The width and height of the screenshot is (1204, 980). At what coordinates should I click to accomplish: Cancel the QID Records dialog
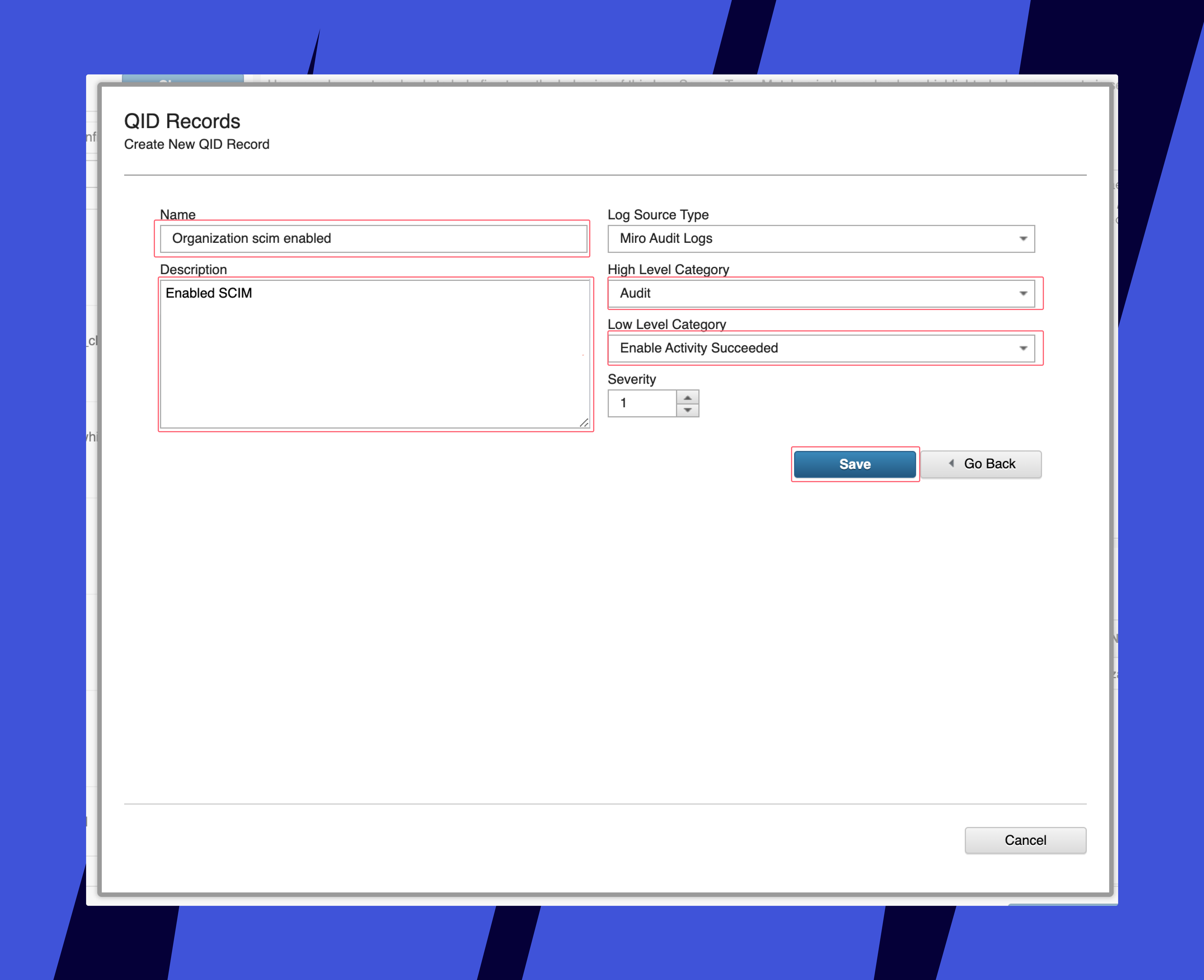point(1025,840)
